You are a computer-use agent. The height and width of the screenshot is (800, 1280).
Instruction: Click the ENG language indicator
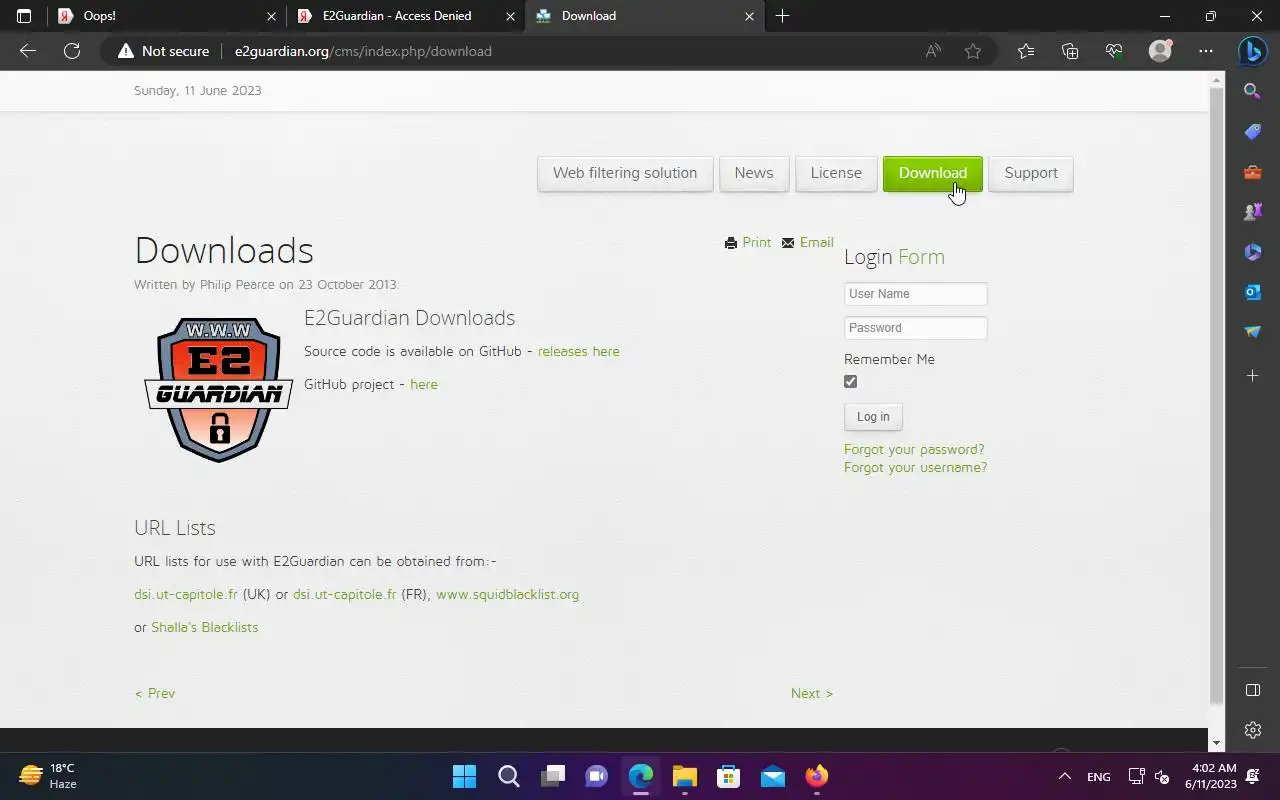[x=1098, y=777]
